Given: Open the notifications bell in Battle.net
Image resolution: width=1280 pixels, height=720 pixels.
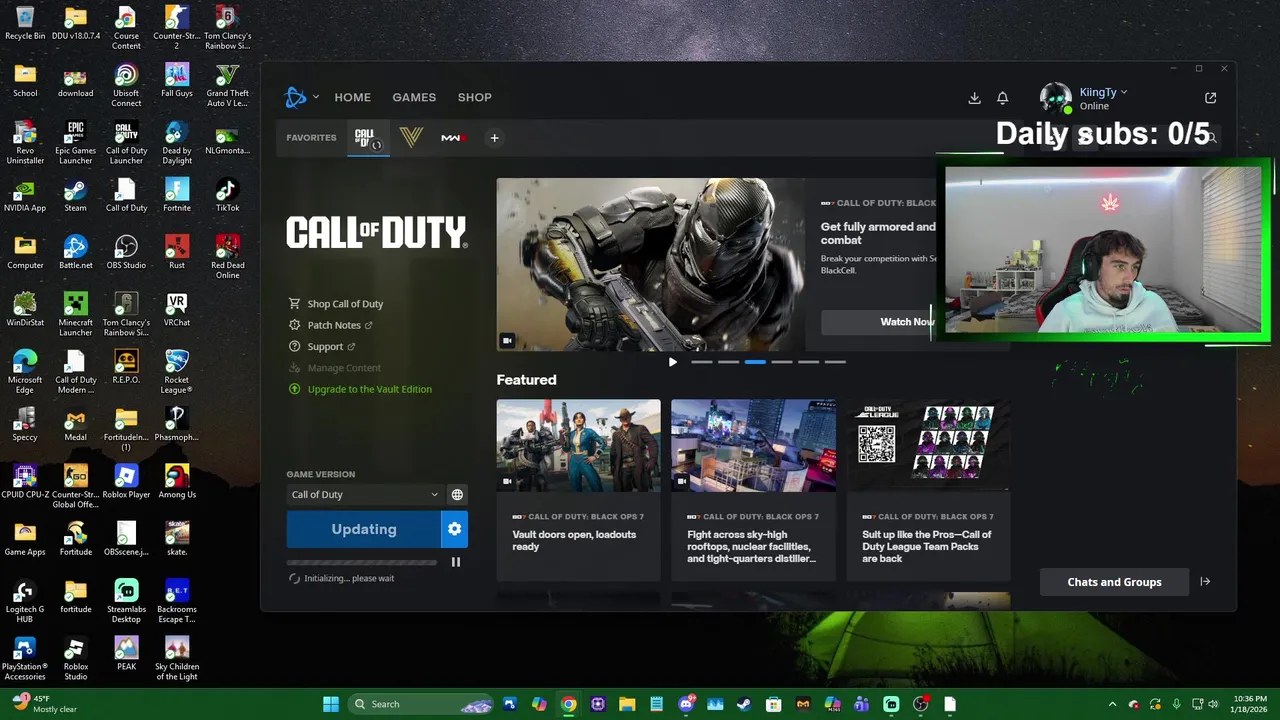Looking at the screenshot, I should coord(1002,98).
